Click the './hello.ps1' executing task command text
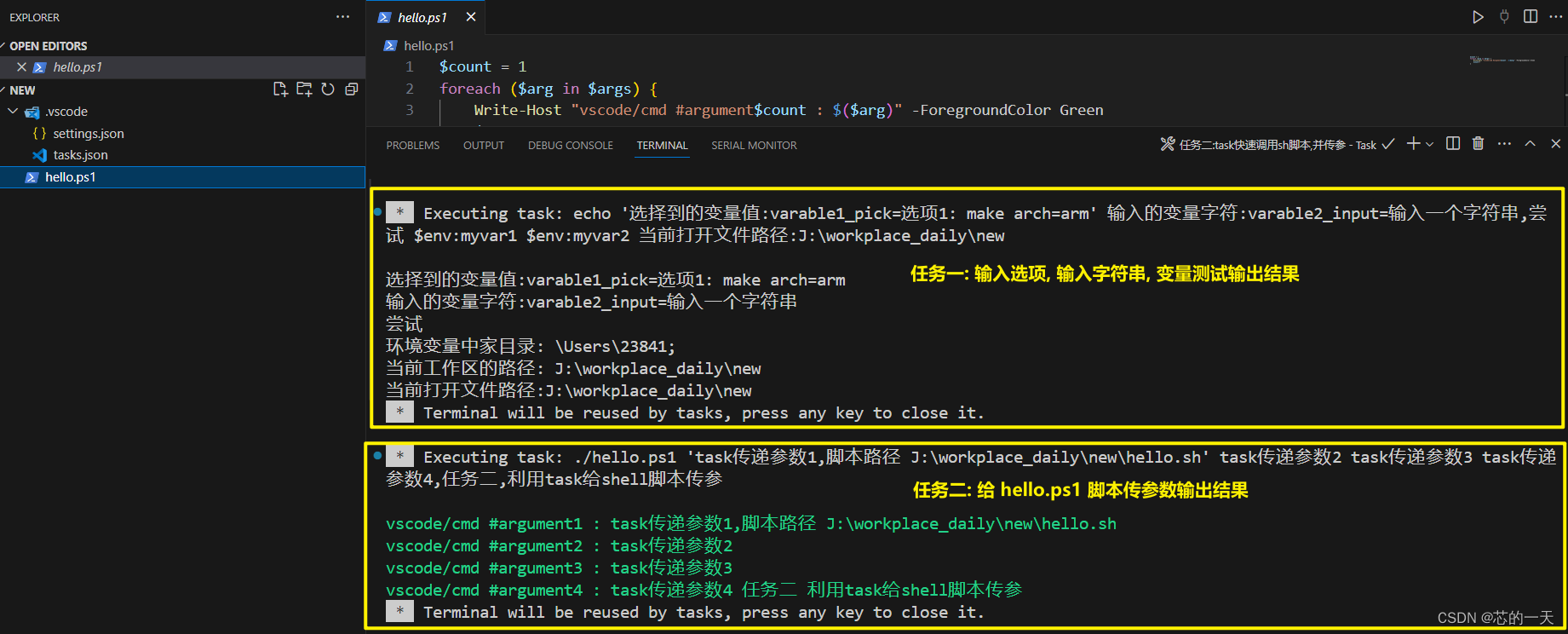Image resolution: width=1568 pixels, height=634 pixels. [x=624, y=458]
